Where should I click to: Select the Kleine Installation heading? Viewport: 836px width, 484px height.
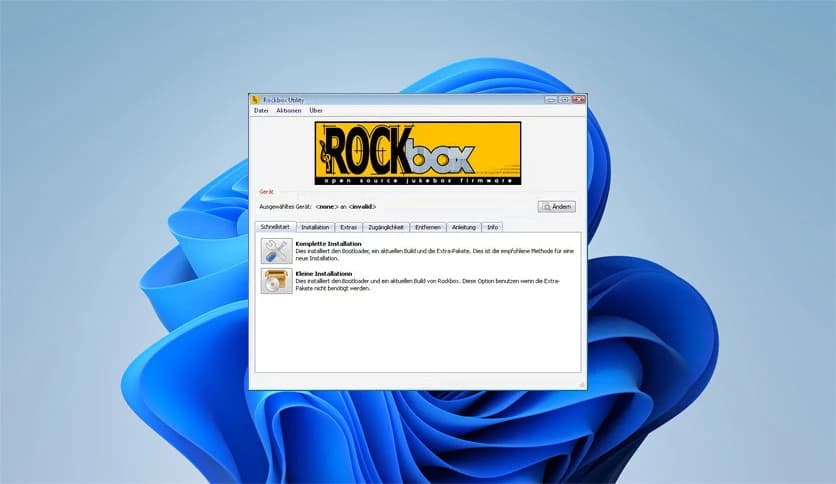point(324,273)
